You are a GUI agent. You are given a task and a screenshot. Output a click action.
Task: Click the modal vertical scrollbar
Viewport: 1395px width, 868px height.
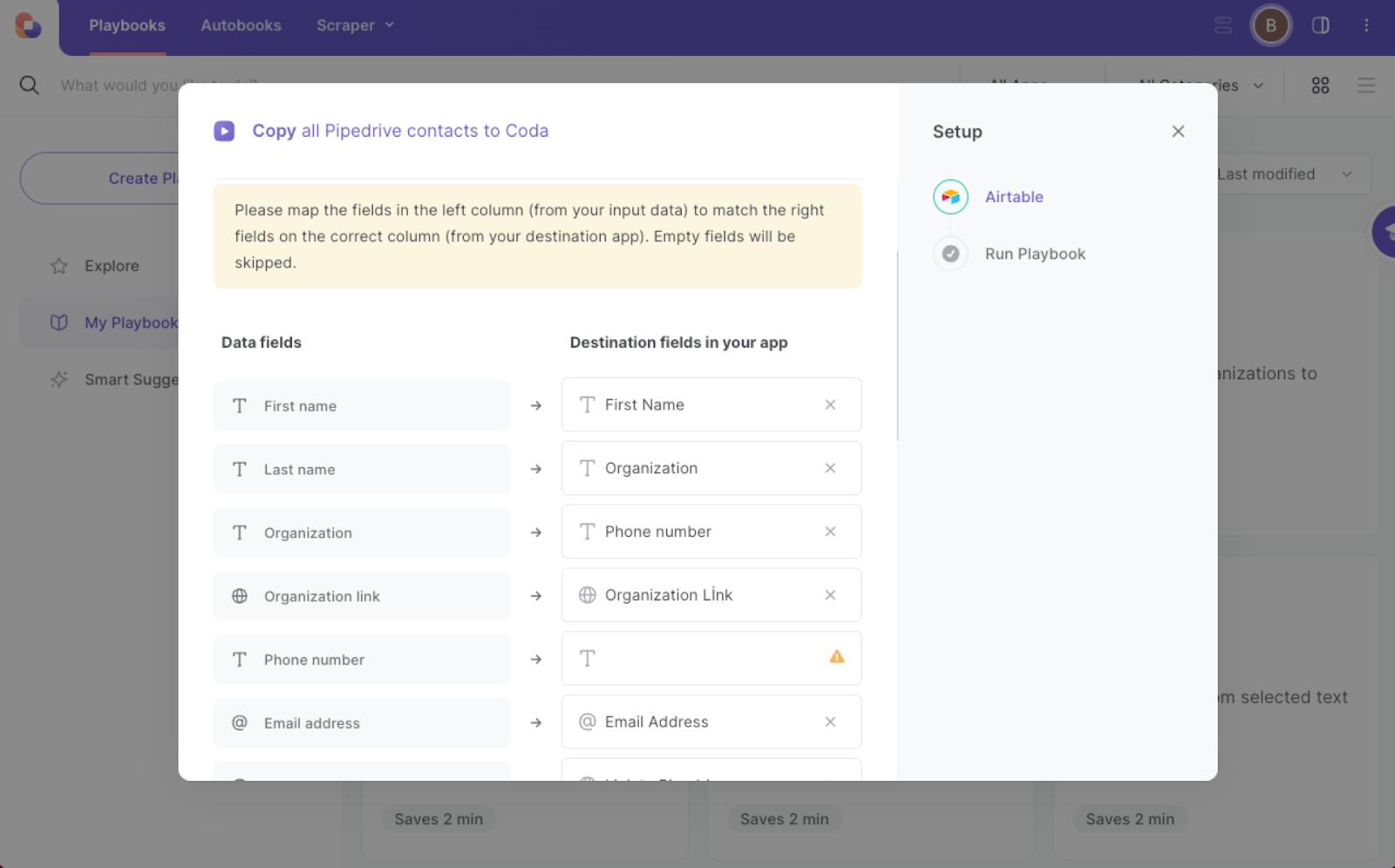coord(897,345)
